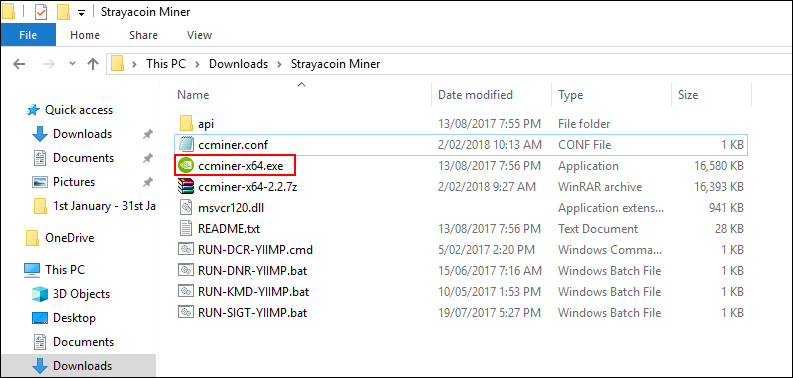Viewport: 793px width, 378px height.
Task: Click the 3D Objects cube icon
Action: 40,294
